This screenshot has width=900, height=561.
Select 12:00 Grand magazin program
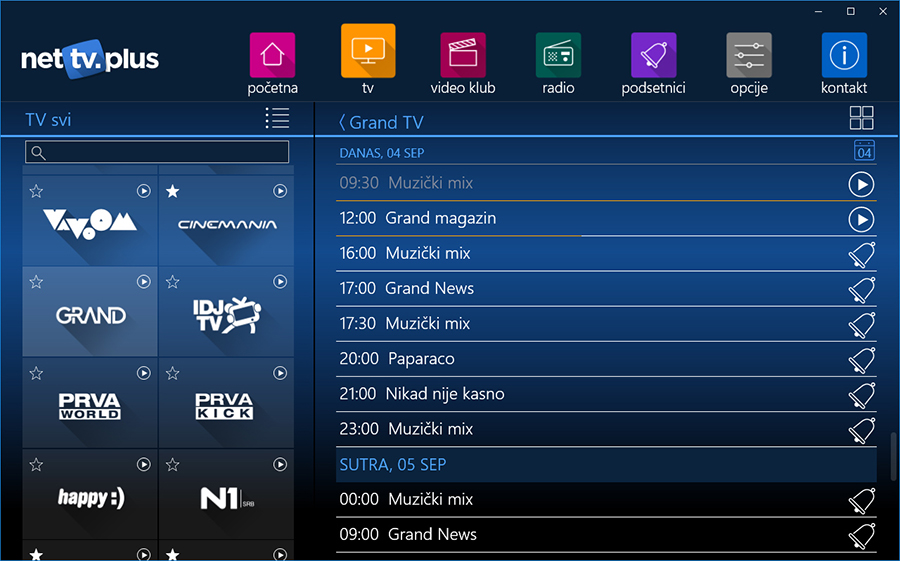(606, 219)
